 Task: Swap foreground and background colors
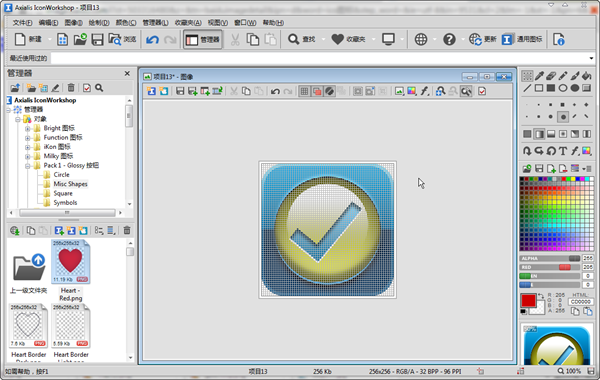(x=541, y=296)
